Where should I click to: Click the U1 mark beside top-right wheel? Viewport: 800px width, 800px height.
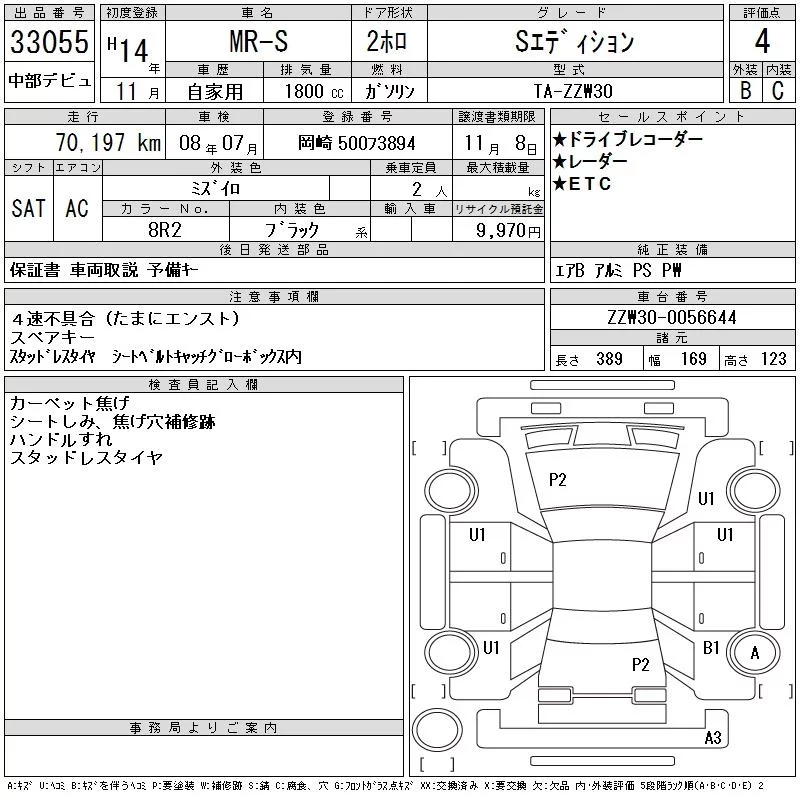click(x=706, y=498)
